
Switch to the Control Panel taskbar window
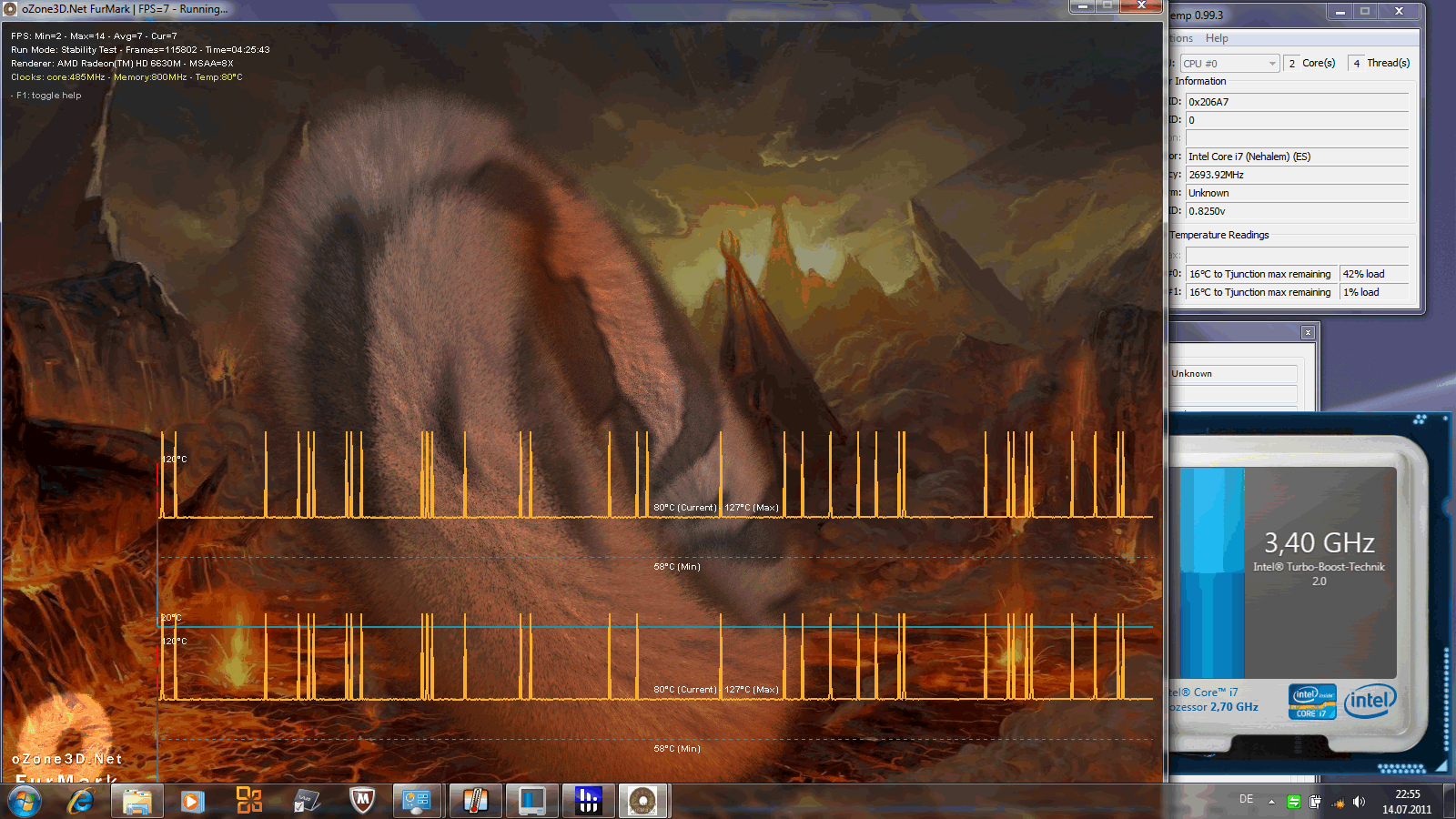point(418,802)
